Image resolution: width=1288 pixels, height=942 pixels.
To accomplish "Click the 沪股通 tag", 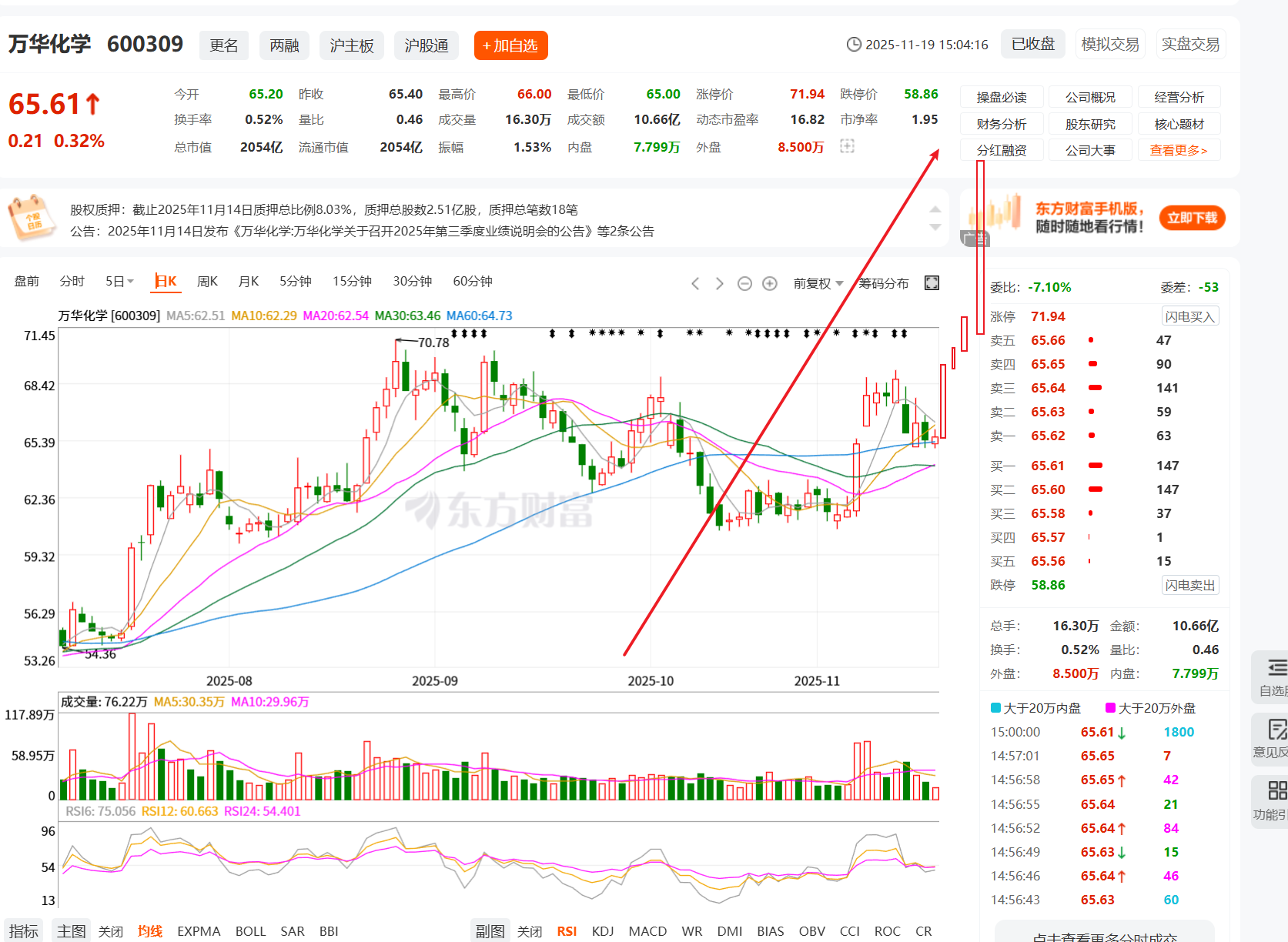I will [427, 45].
